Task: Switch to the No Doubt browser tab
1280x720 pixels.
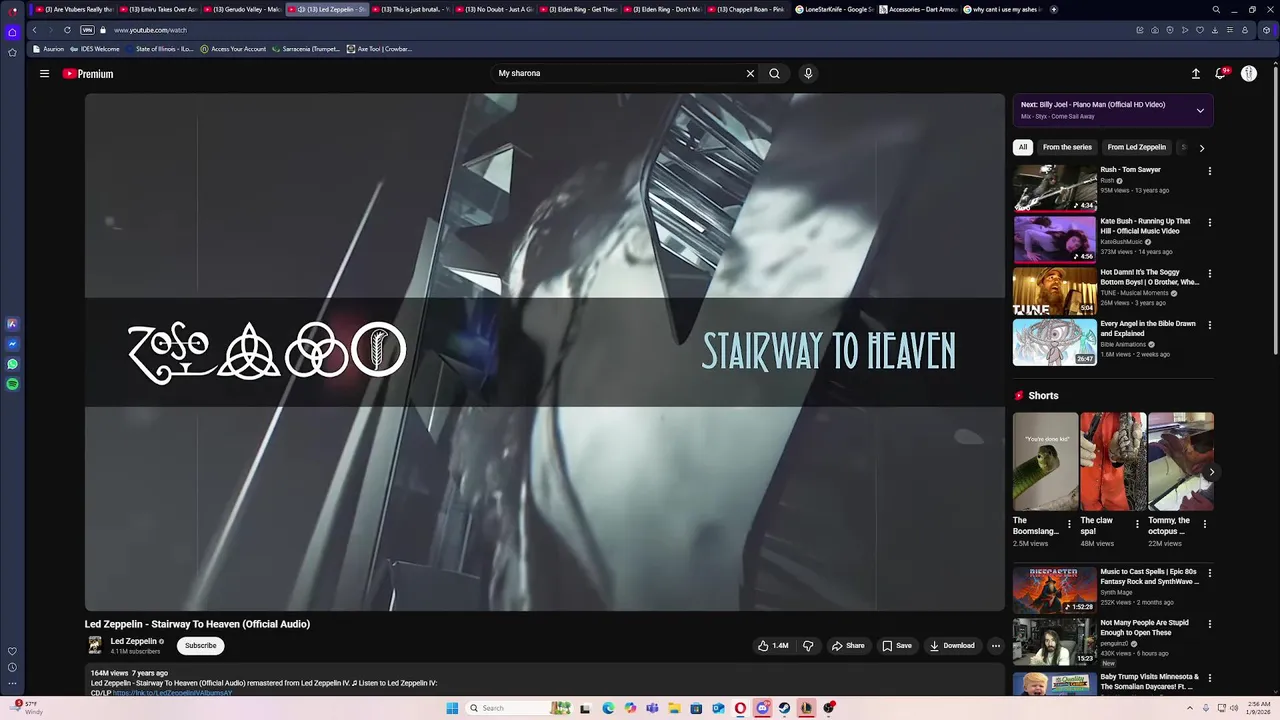Action: [494, 9]
